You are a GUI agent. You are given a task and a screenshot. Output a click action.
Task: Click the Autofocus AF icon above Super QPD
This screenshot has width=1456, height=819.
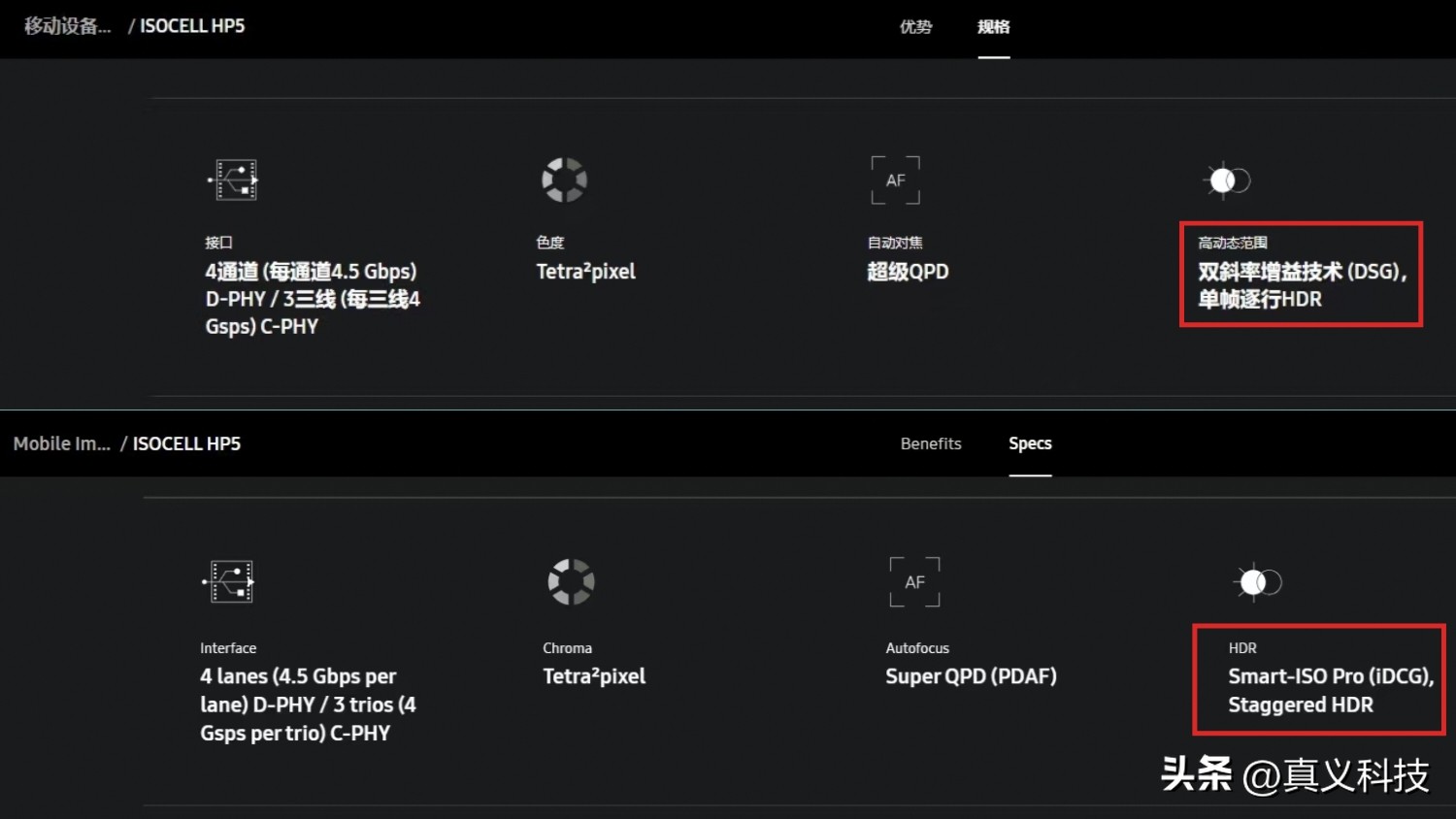pos(914,582)
